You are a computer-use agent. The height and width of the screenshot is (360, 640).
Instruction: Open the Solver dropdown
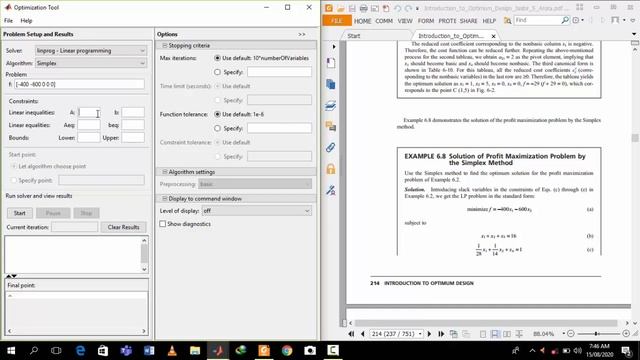91,51
